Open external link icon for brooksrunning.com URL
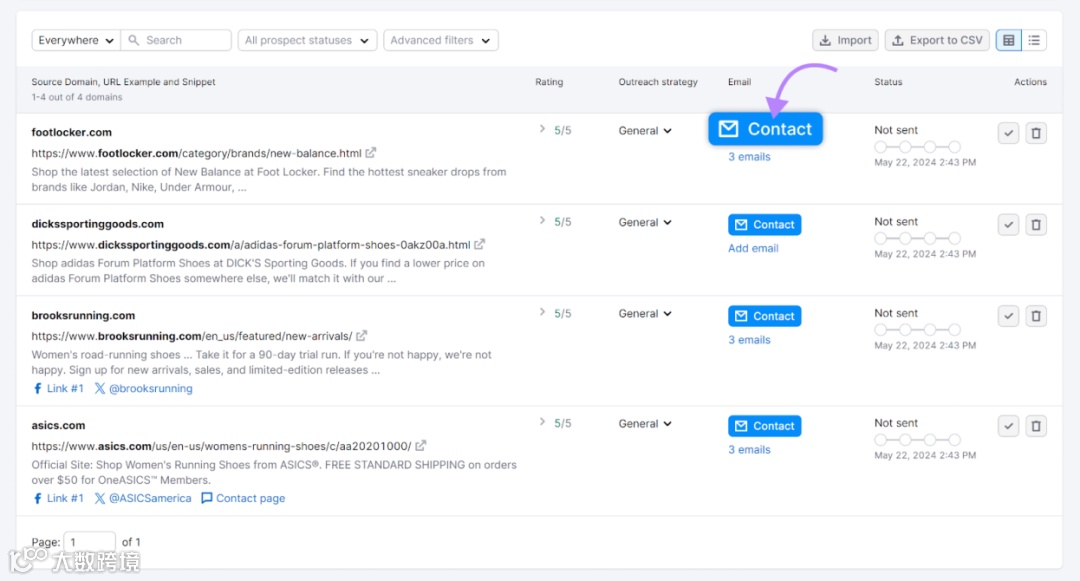 (x=362, y=336)
